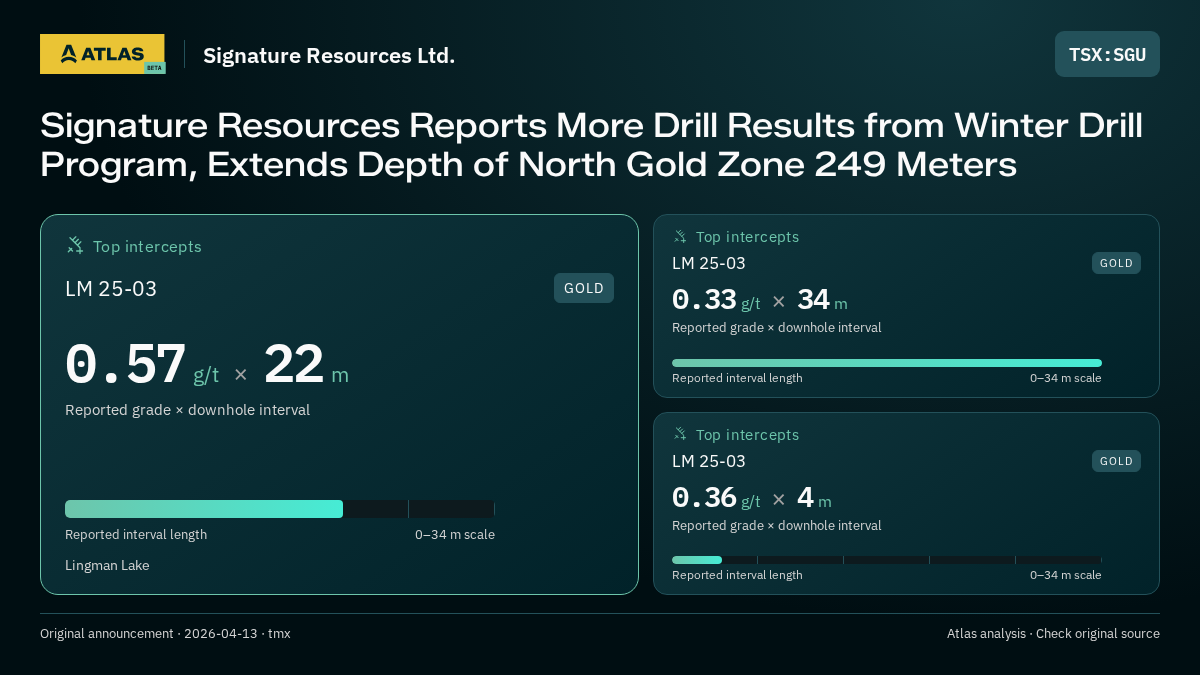
Task: Click the Lingman Lake location label
Action: [x=107, y=565]
